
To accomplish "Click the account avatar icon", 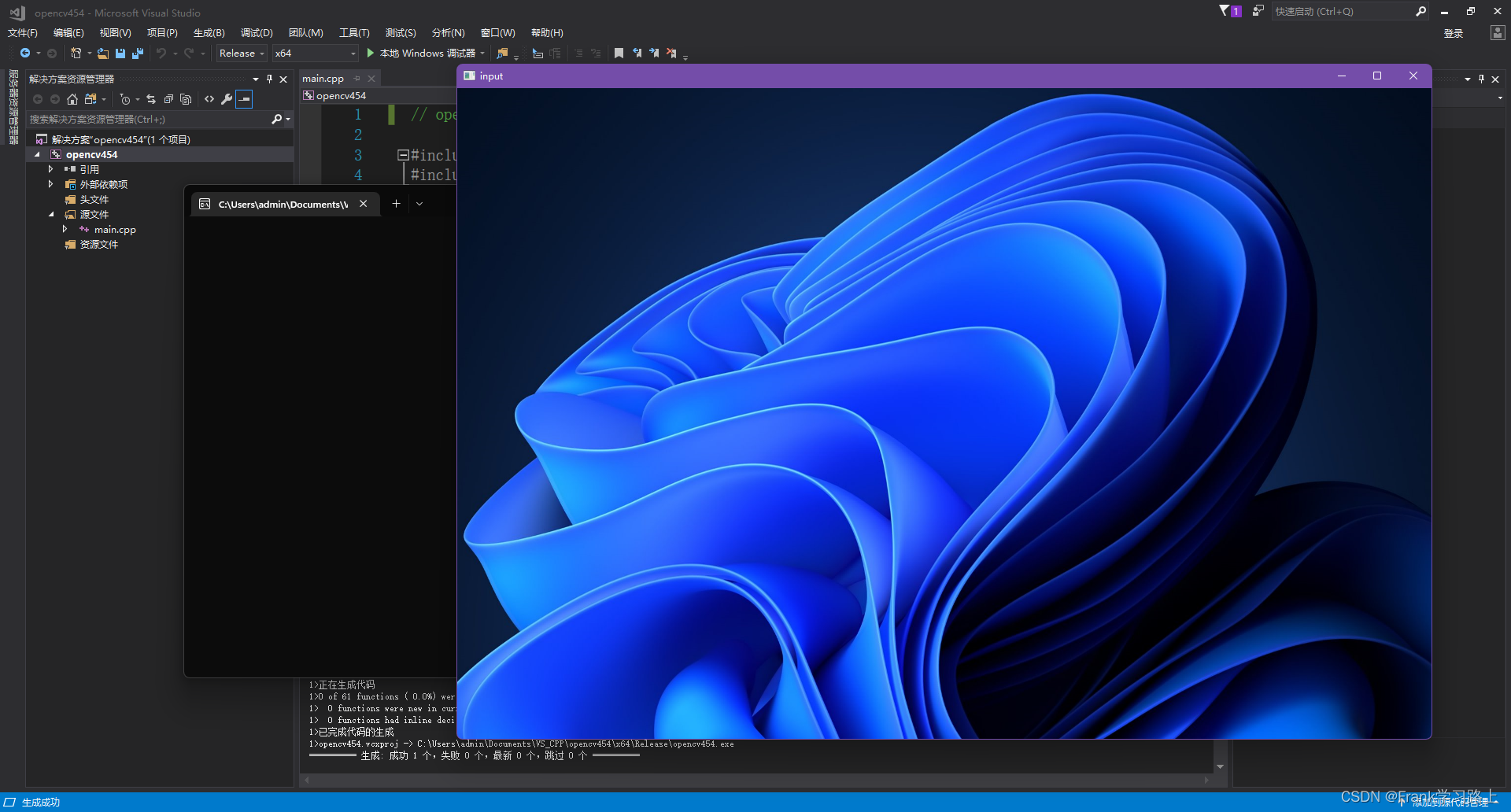I will (1497, 33).
